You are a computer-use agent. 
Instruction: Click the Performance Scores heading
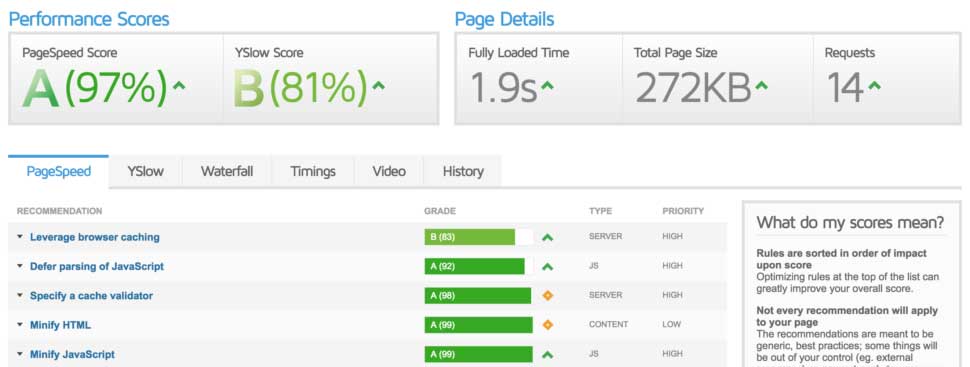pos(88,19)
